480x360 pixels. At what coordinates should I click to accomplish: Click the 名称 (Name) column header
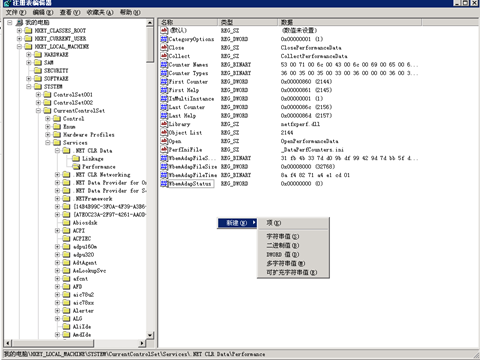pos(188,22)
